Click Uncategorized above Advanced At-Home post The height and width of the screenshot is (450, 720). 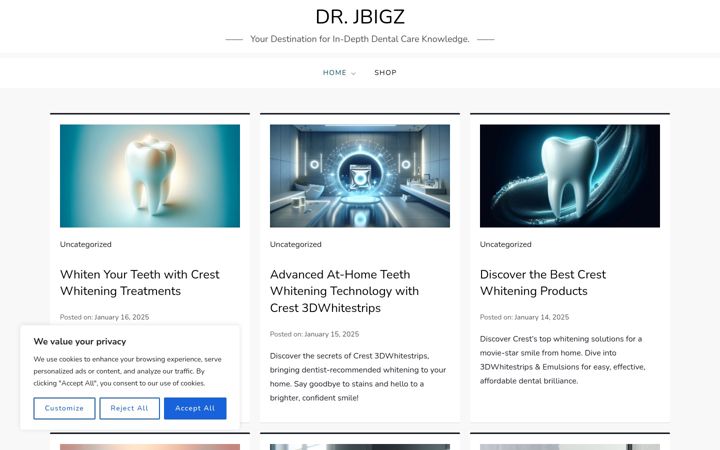[x=295, y=244]
